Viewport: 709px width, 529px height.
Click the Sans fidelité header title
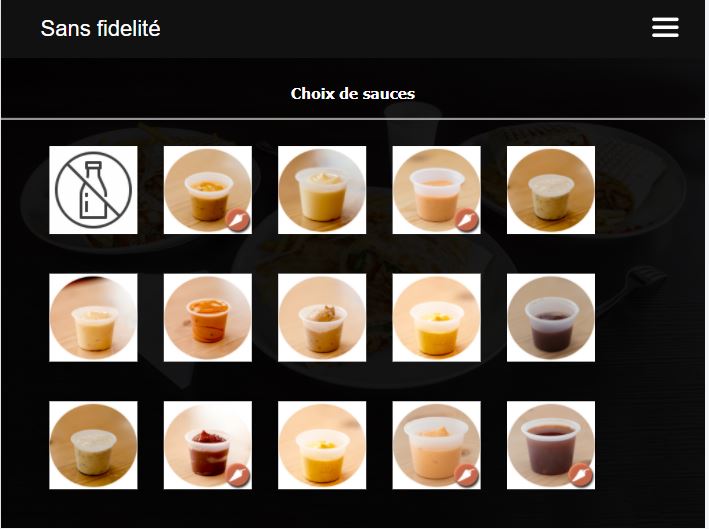(x=100, y=28)
